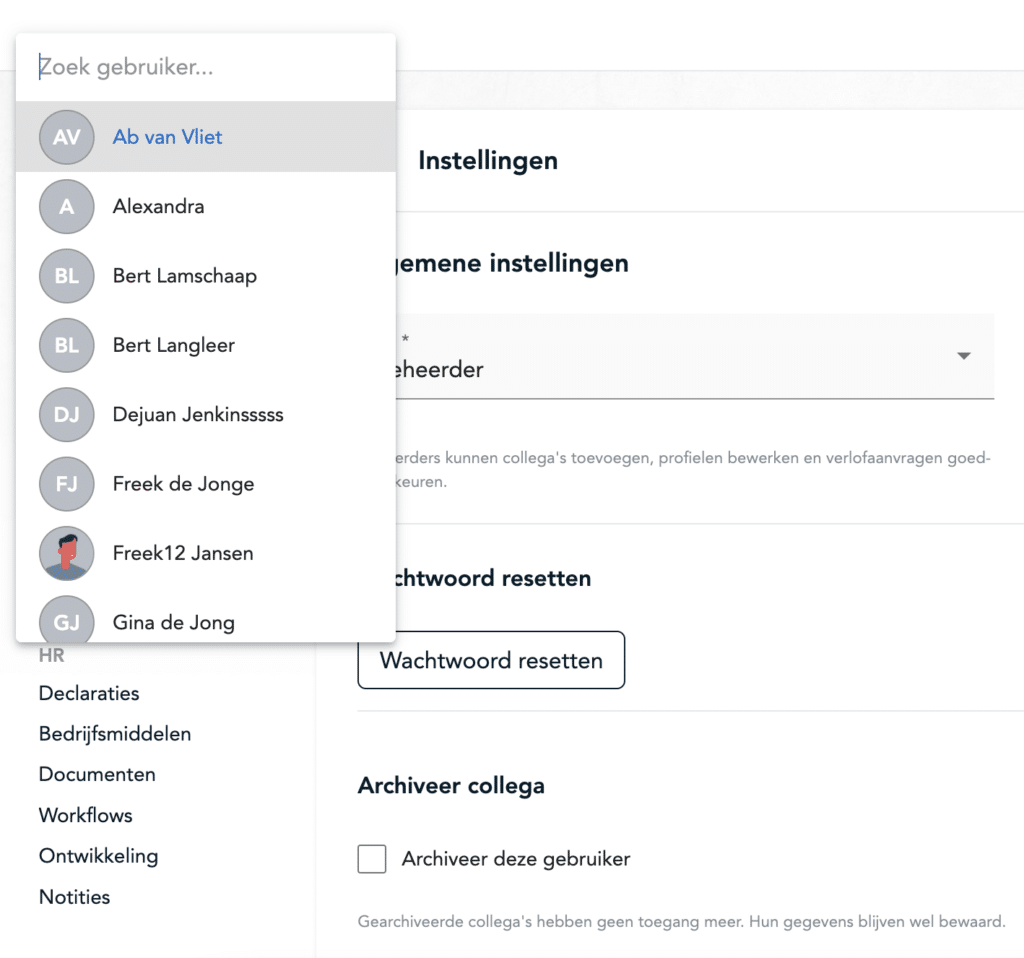Select Ab van Vliet from user list

click(x=206, y=136)
